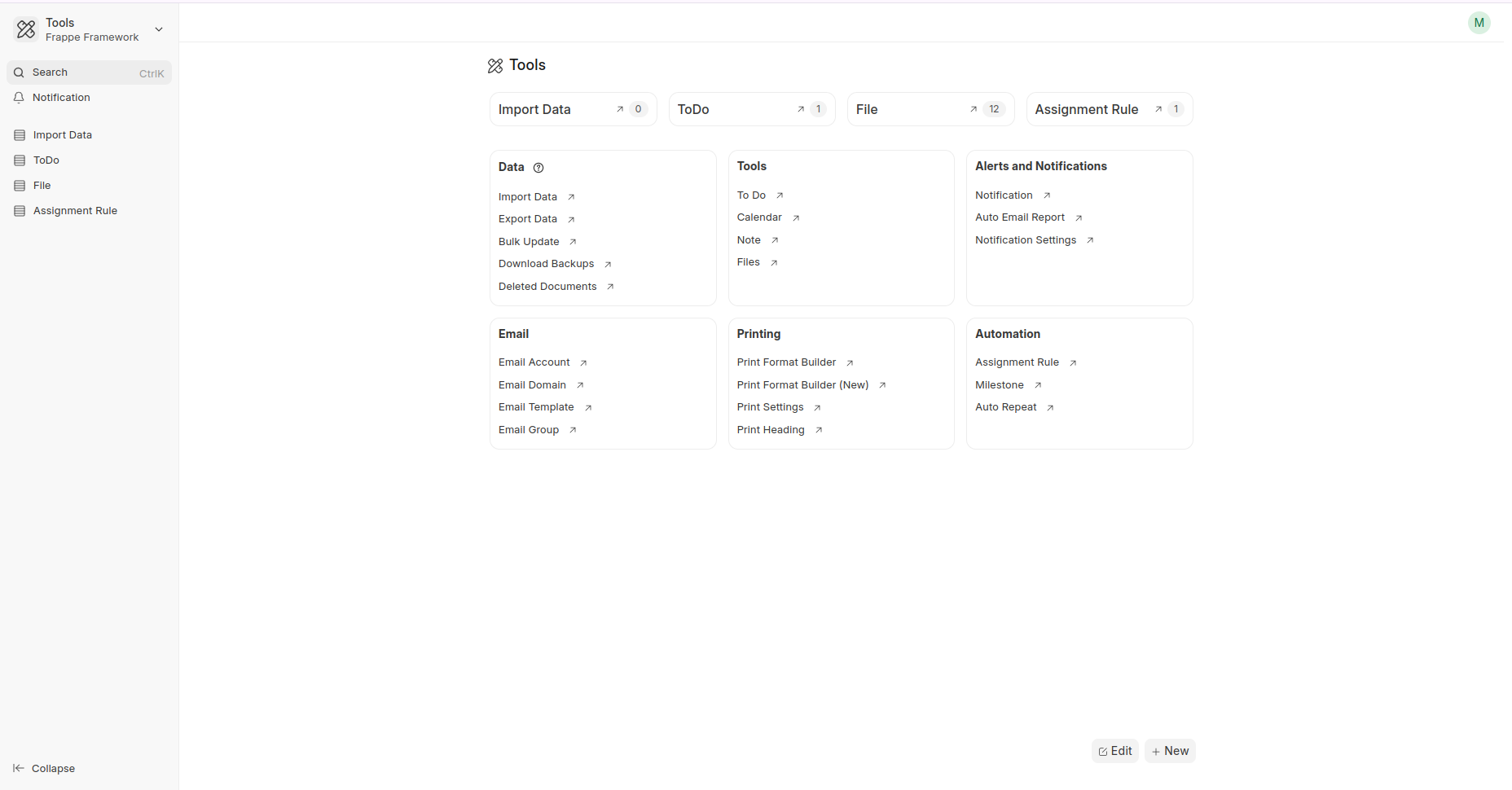1512x790 pixels.
Task: Open ToDo from the sidebar
Action: [x=46, y=160]
